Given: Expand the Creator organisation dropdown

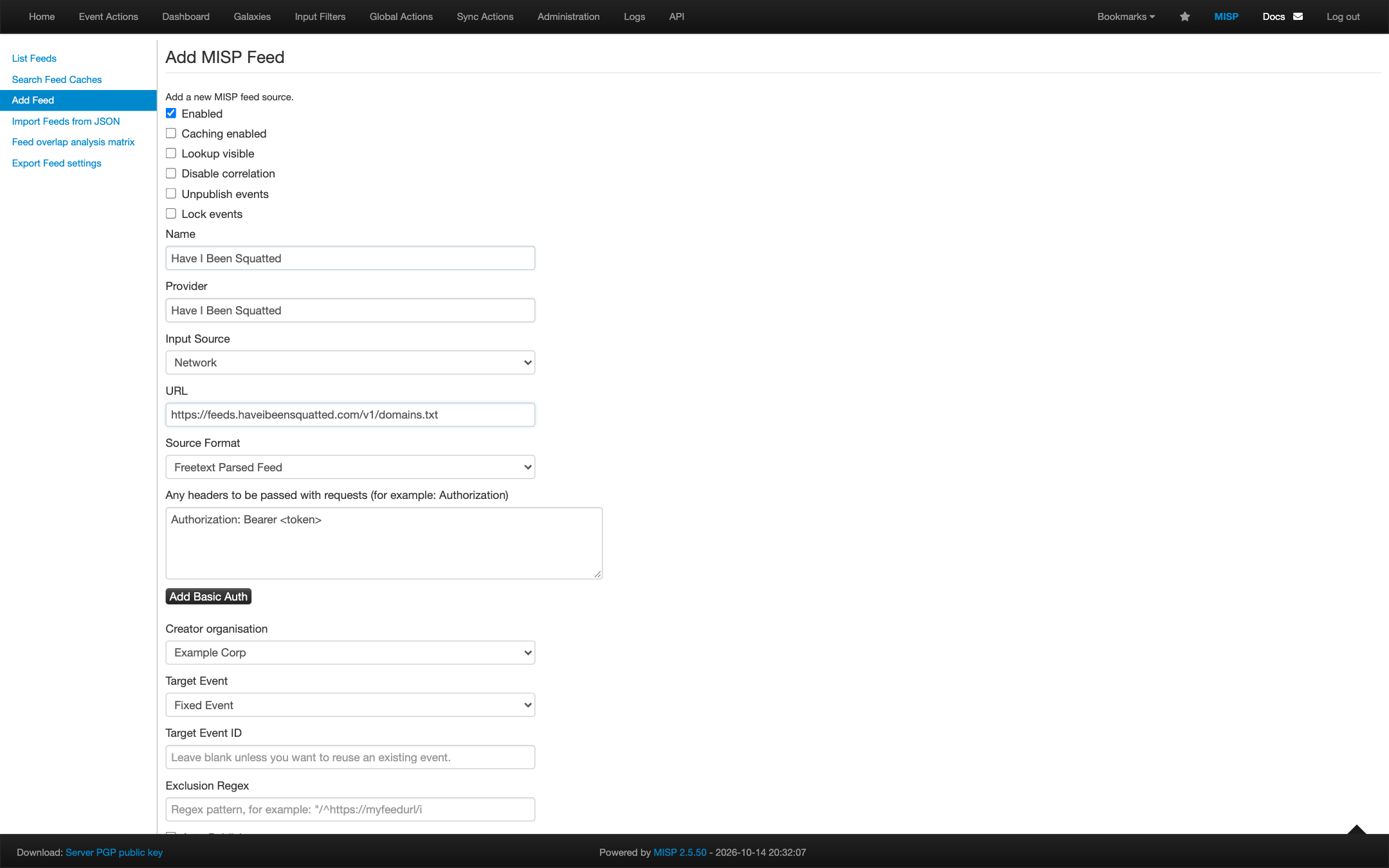Looking at the screenshot, I should [x=350, y=653].
